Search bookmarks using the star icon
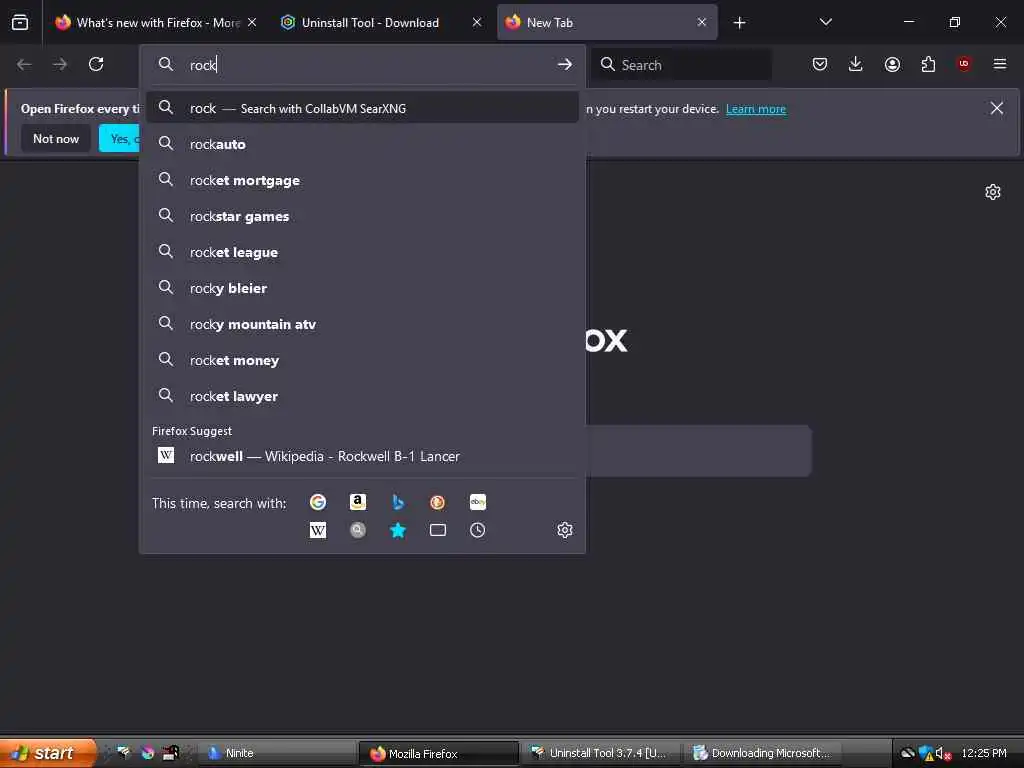The image size is (1024, 768). [x=398, y=530]
